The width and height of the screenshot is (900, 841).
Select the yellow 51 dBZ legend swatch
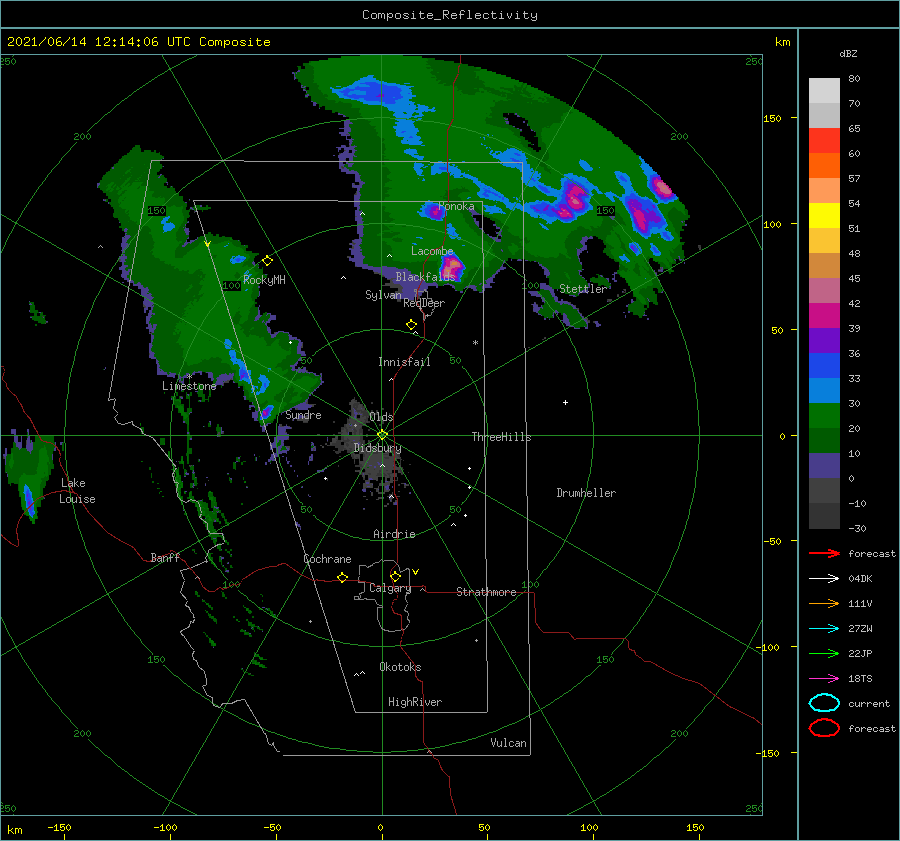824,215
